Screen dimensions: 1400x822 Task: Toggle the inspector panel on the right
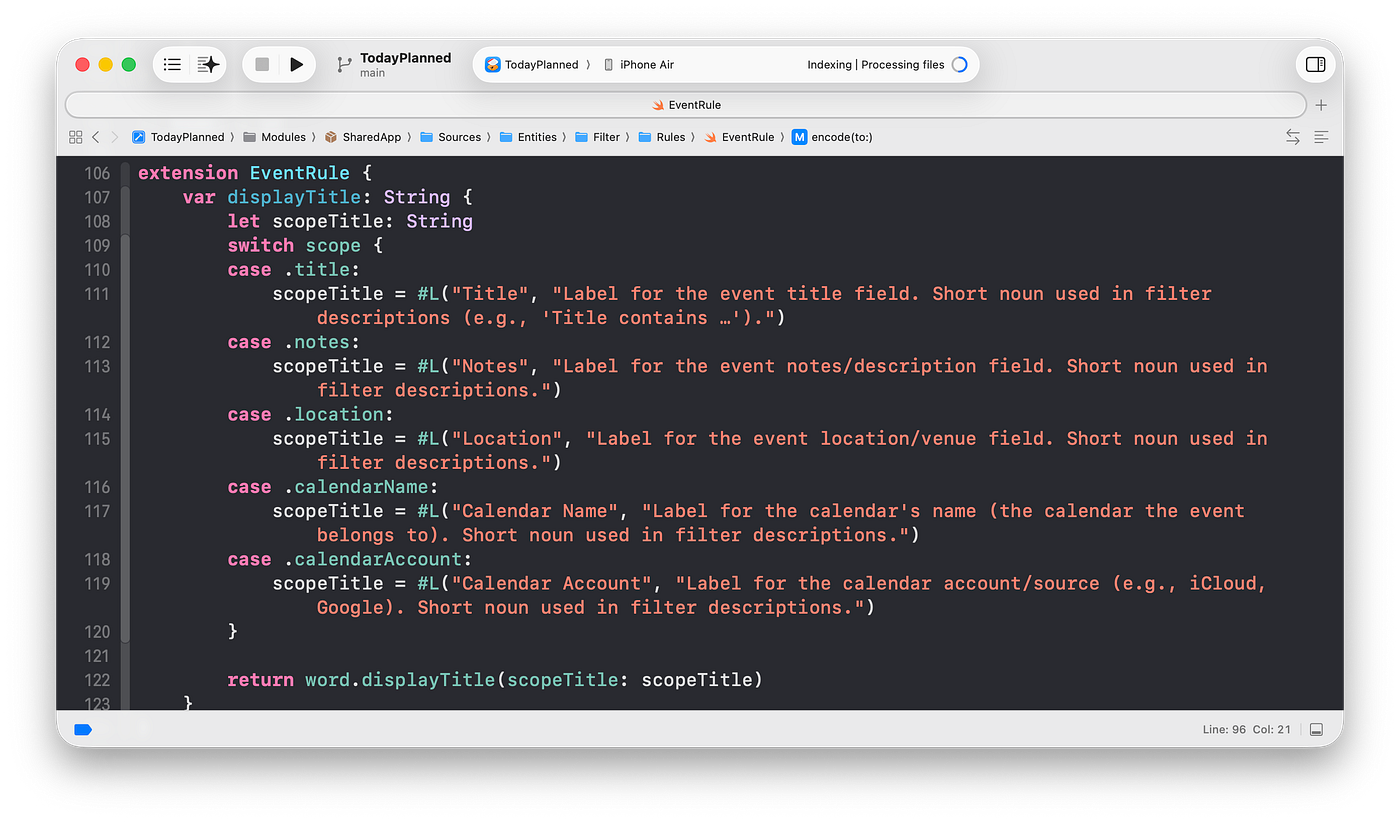(1316, 65)
